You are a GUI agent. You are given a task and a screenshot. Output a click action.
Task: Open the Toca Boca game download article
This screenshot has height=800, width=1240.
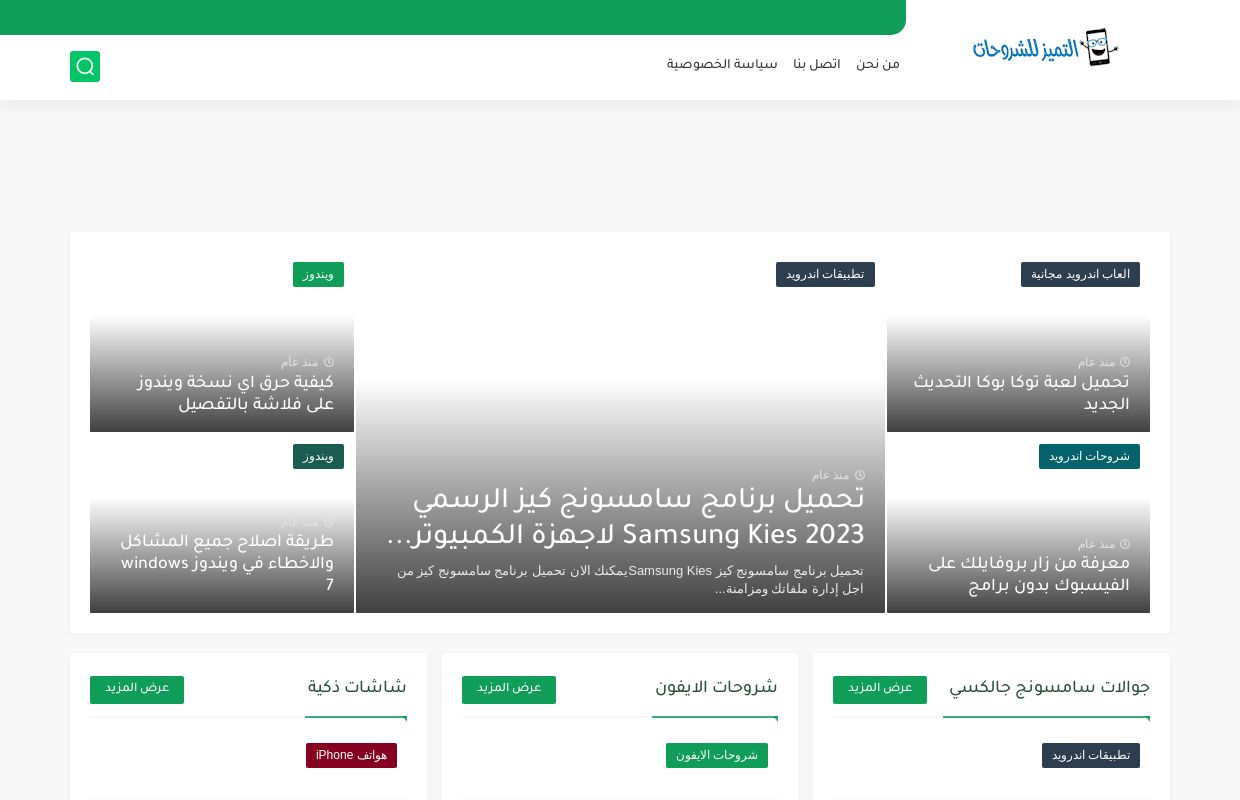[x=1021, y=393]
